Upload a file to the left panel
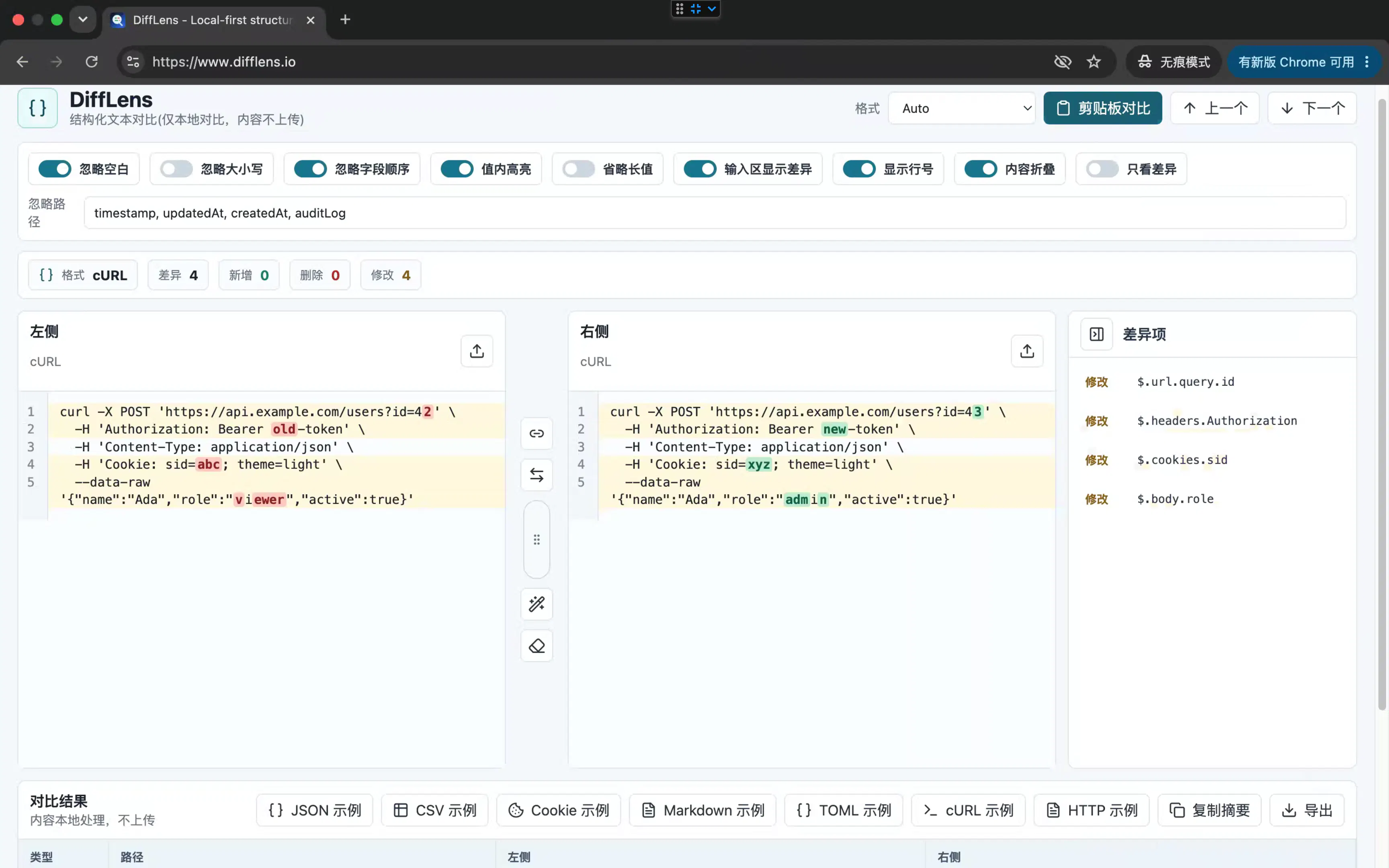This screenshot has height=868, width=1389. point(476,351)
